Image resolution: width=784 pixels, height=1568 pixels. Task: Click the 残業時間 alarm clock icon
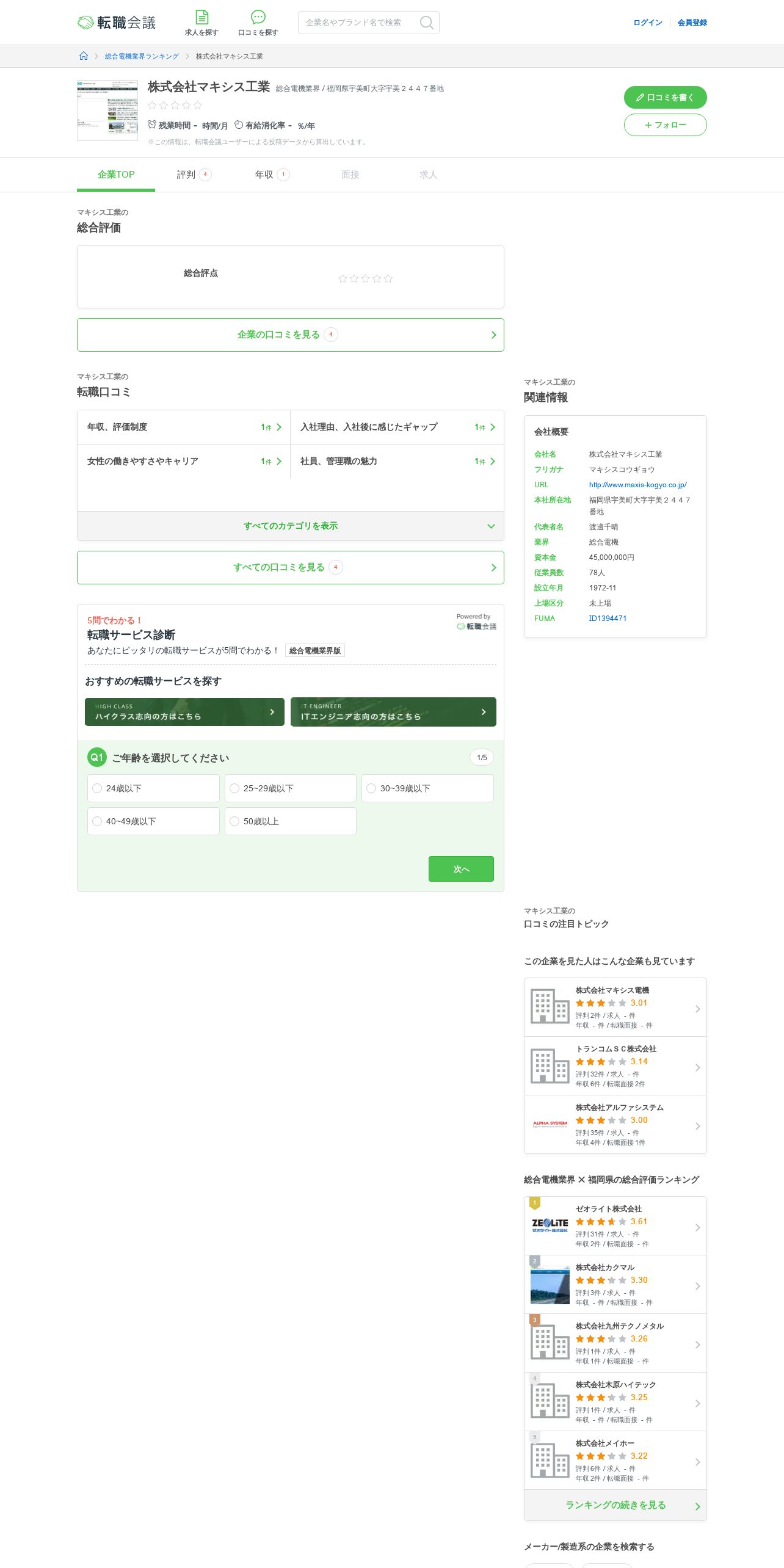152,125
